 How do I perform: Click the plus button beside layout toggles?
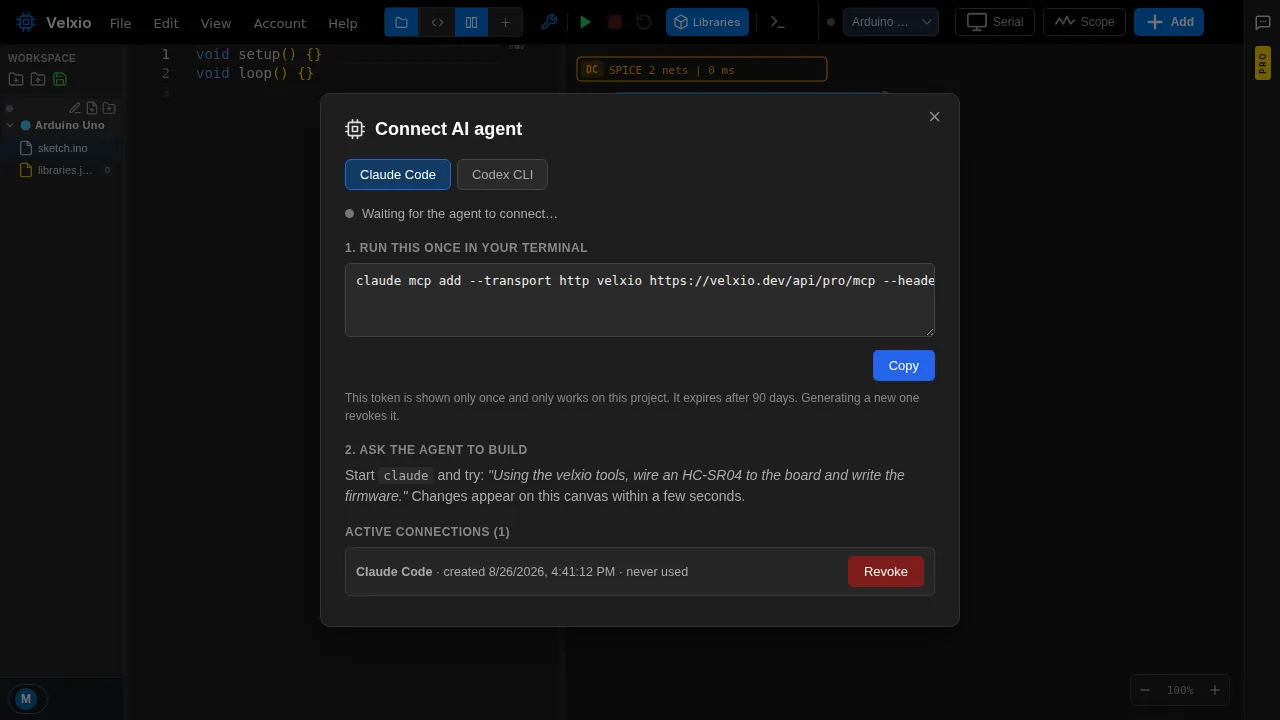tap(505, 22)
